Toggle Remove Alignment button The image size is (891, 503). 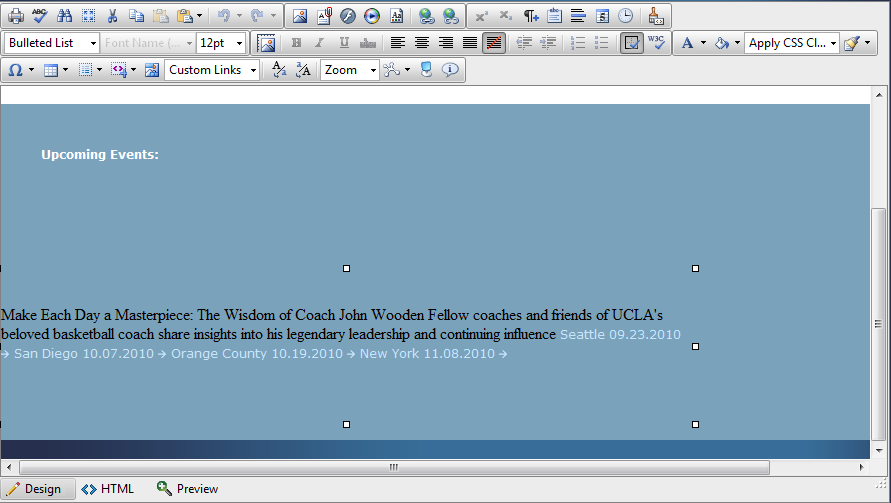494,43
